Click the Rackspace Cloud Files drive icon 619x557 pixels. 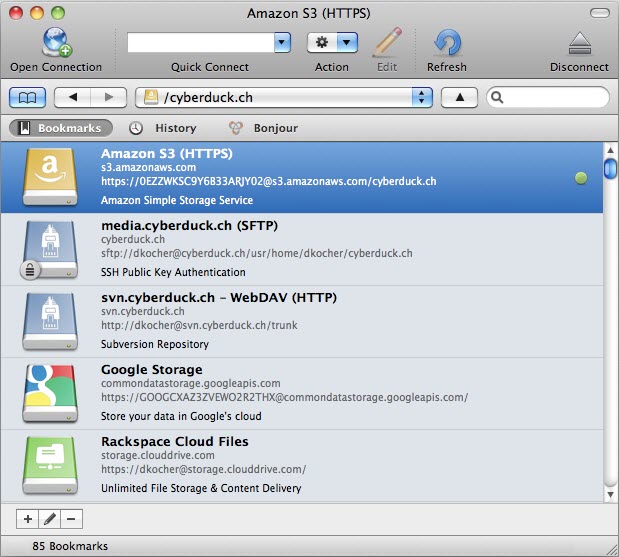[50, 465]
